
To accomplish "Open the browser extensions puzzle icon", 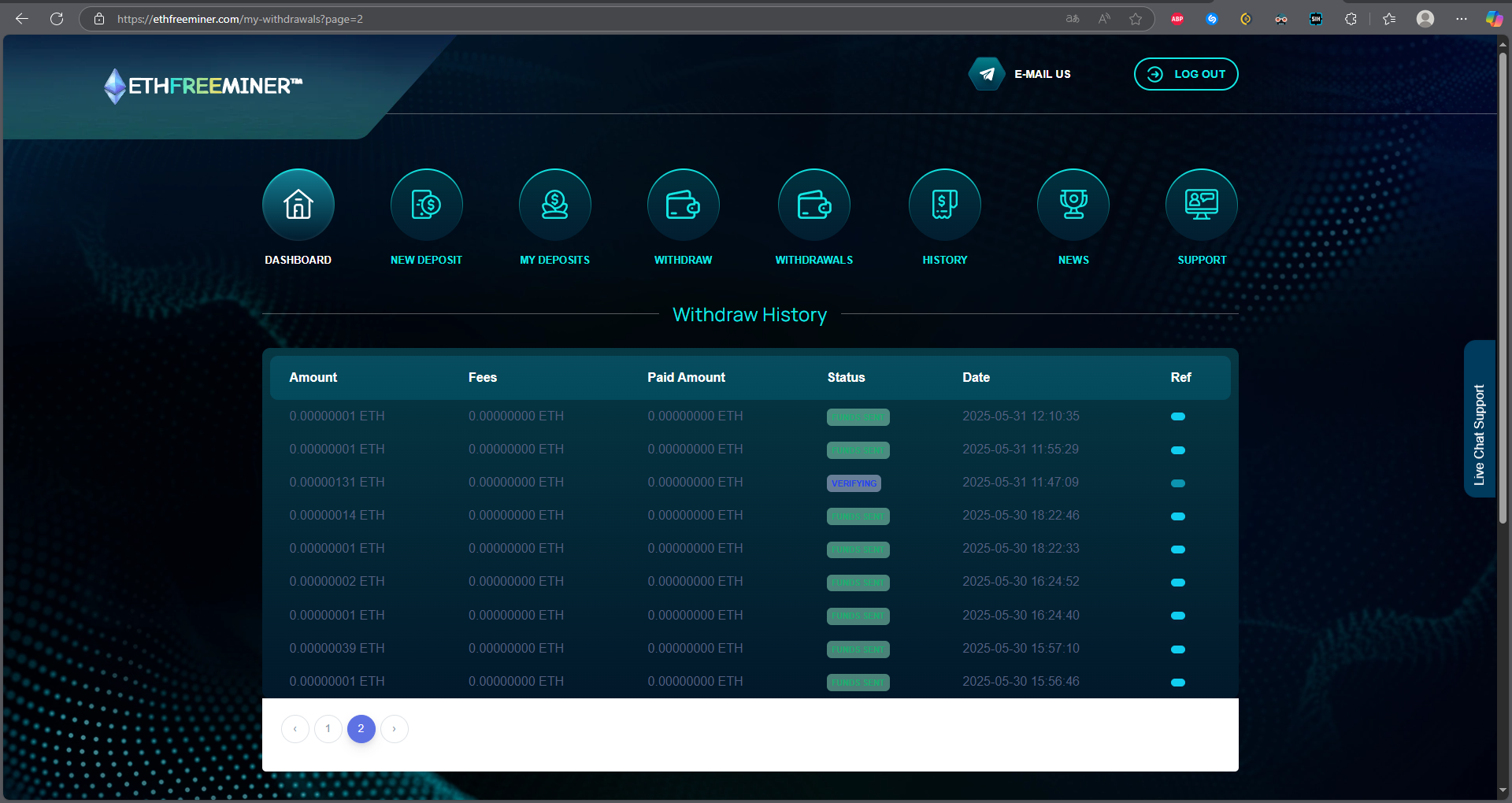I will pos(1351,19).
